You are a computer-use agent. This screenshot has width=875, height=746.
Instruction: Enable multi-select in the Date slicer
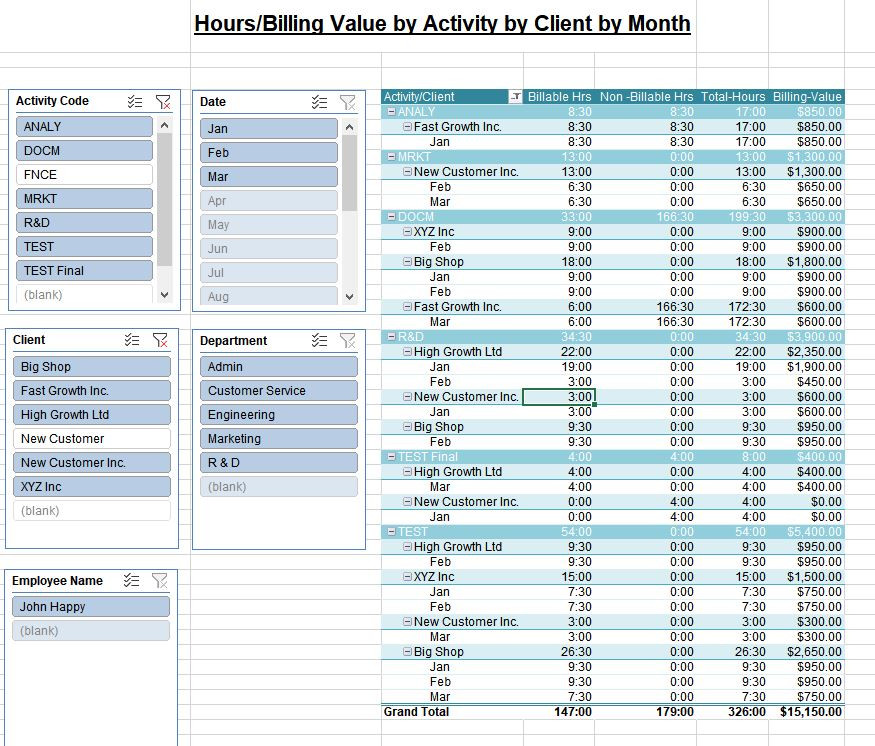[320, 101]
